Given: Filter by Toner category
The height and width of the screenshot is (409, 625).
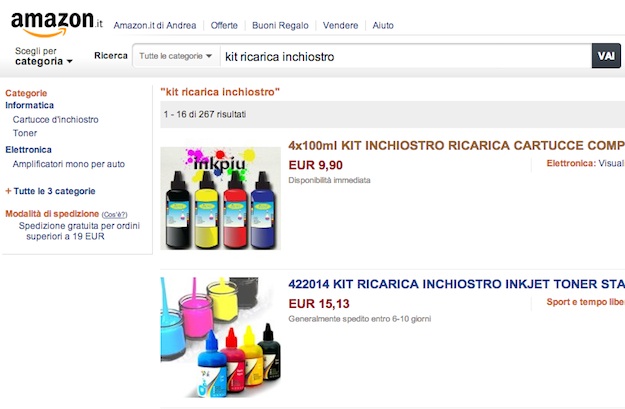Looking at the screenshot, I should coord(25,133).
